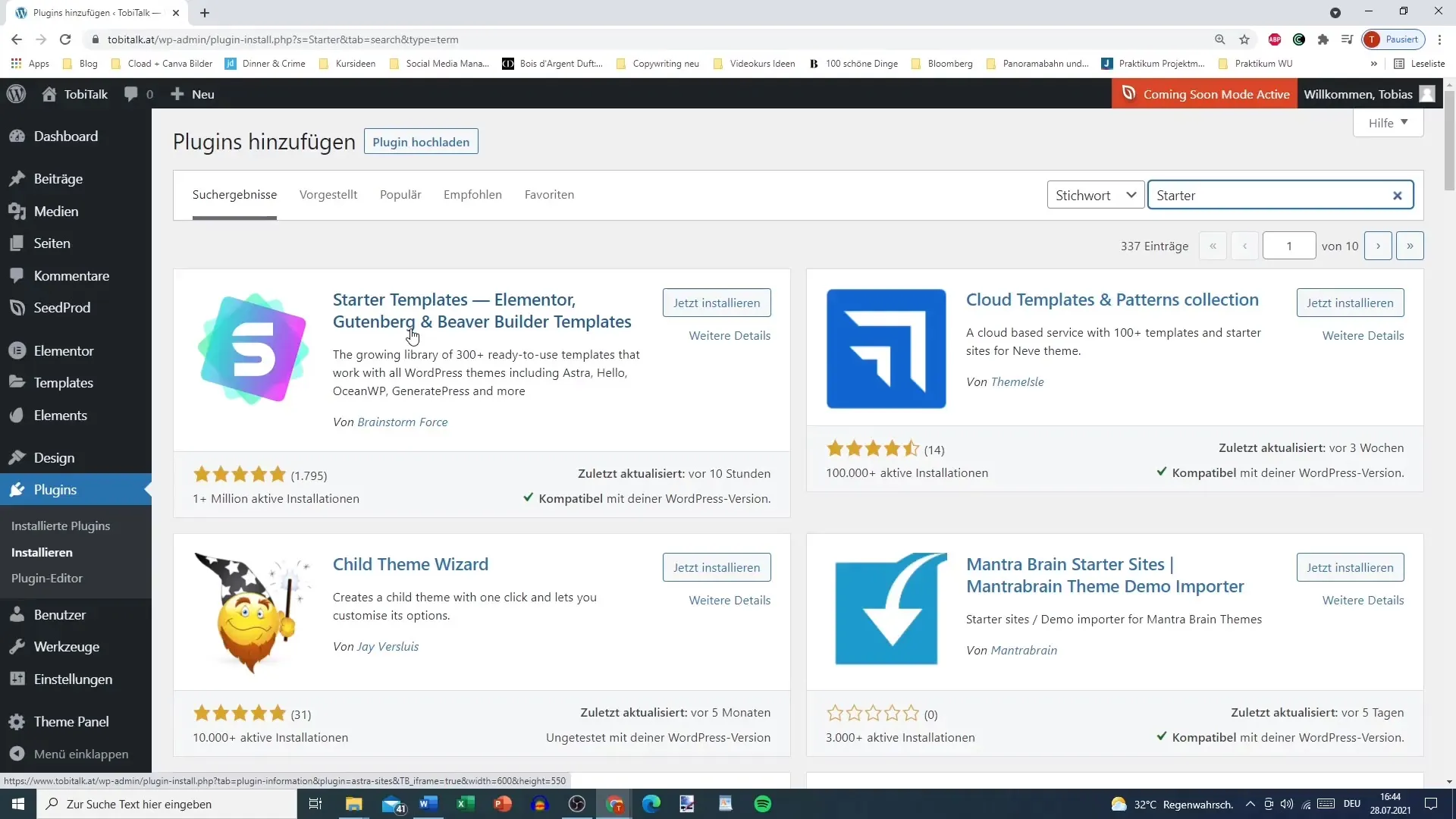Screen dimensions: 1456x819
Task: Click the Neu plus item in admin bar
Action: pyautogui.click(x=193, y=94)
